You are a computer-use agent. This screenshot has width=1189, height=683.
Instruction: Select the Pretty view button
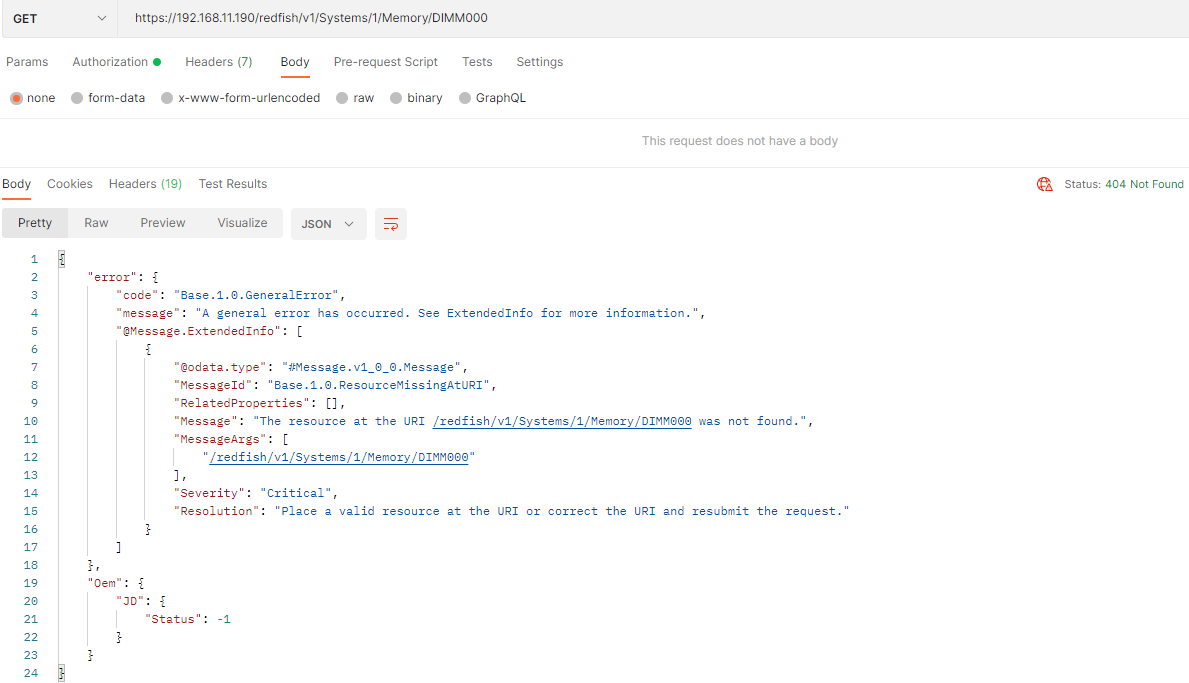coord(35,223)
